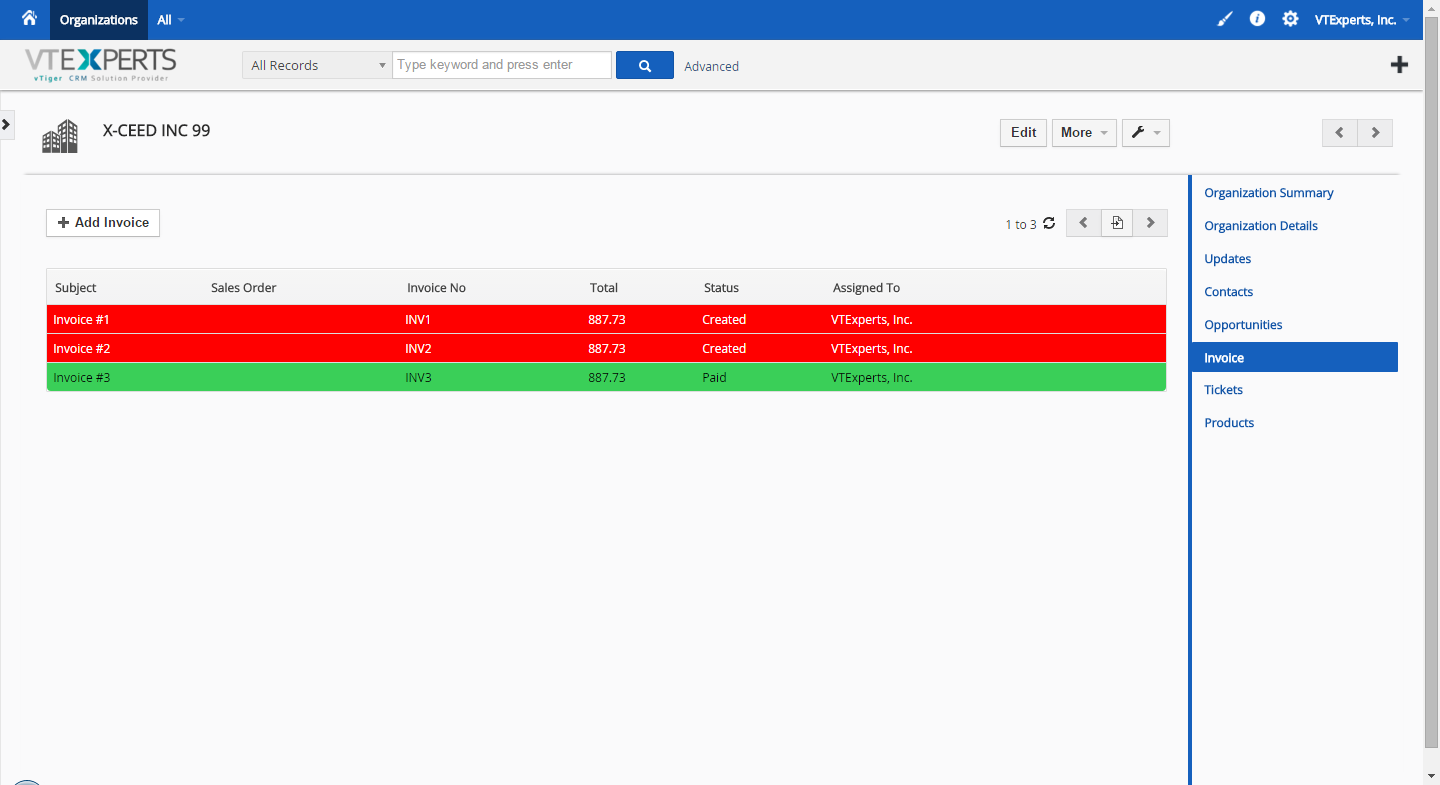
Task: Select the Invoice related tab
Action: coord(1295,357)
